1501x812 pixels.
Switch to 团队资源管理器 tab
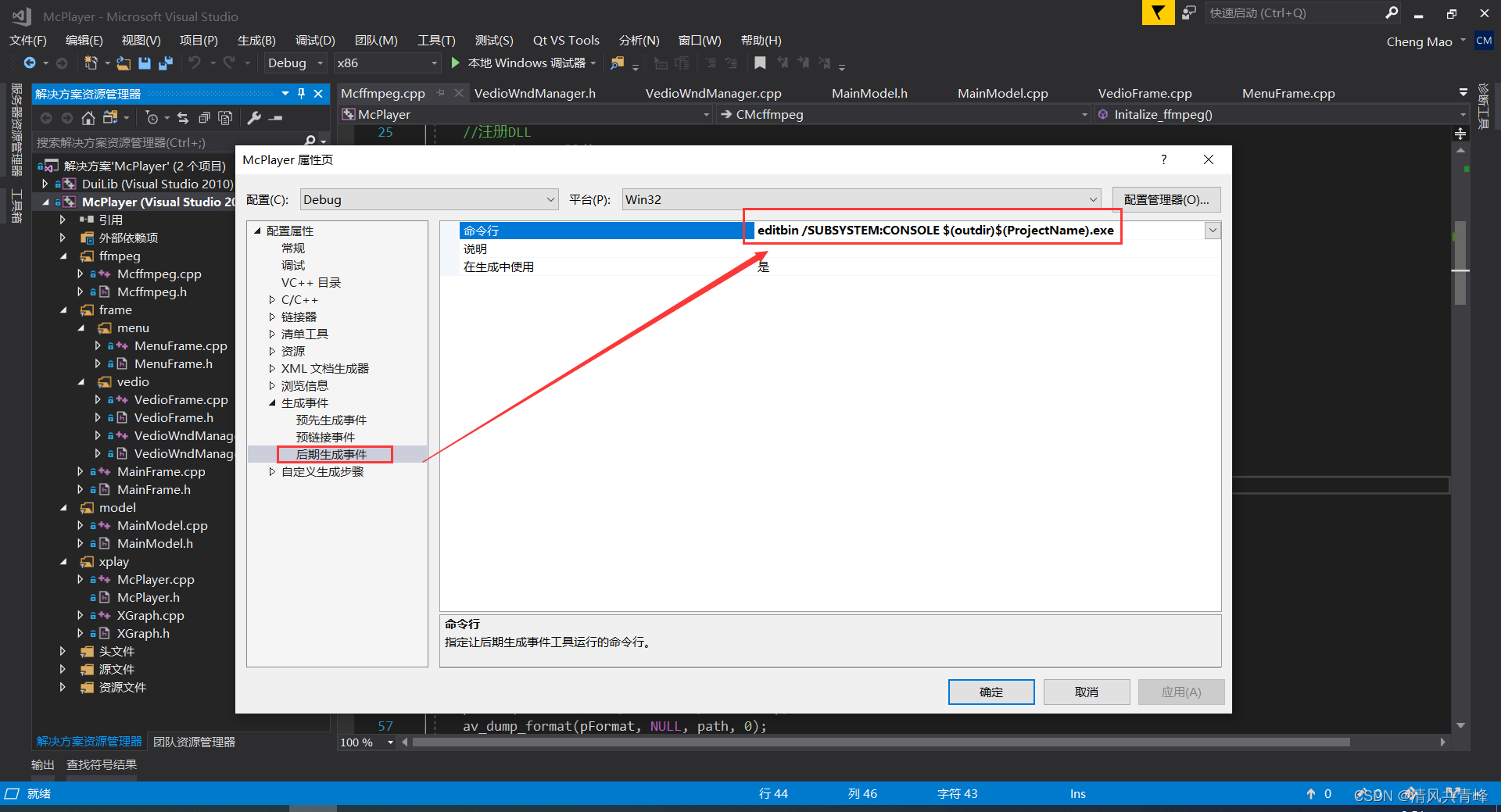point(194,742)
